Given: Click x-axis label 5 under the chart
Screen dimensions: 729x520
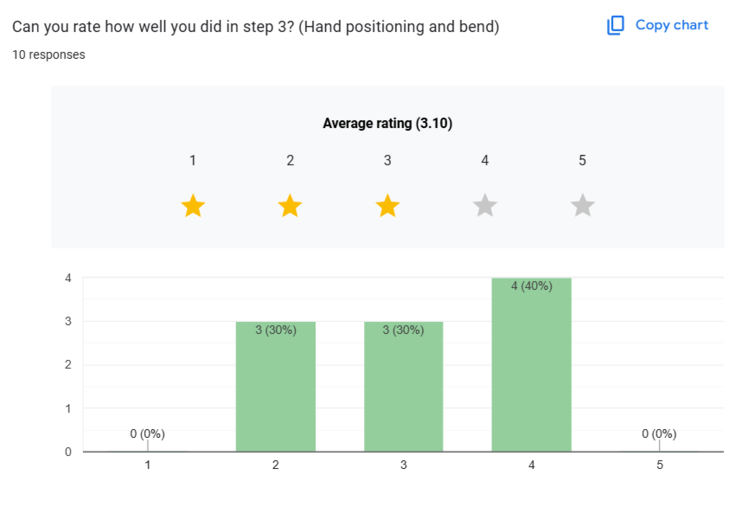Looking at the screenshot, I should coord(659,465).
